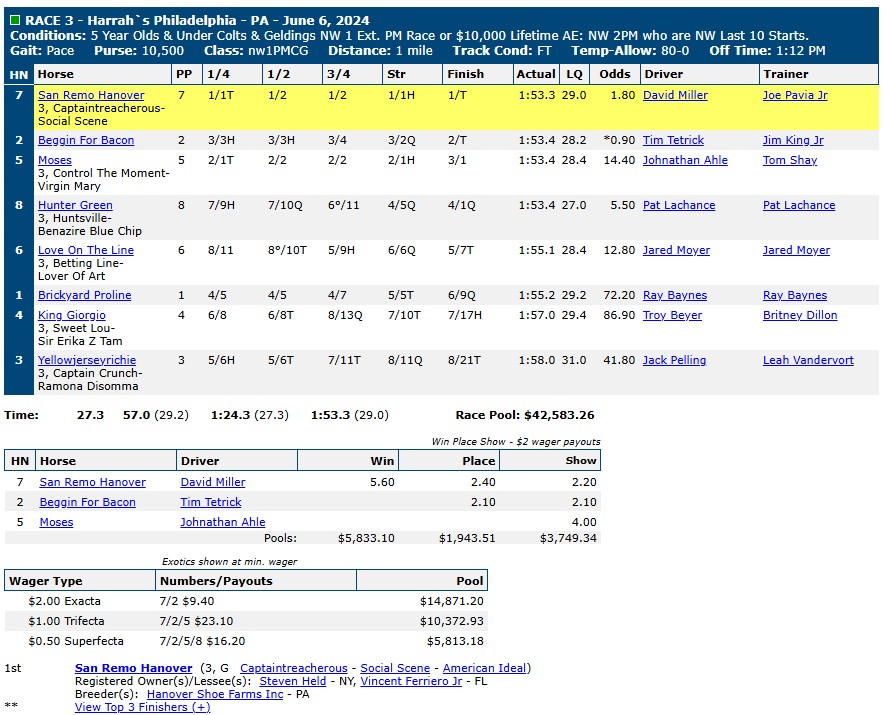
Task: Expand View Top 3 Finishers link
Action: (143, 707)
